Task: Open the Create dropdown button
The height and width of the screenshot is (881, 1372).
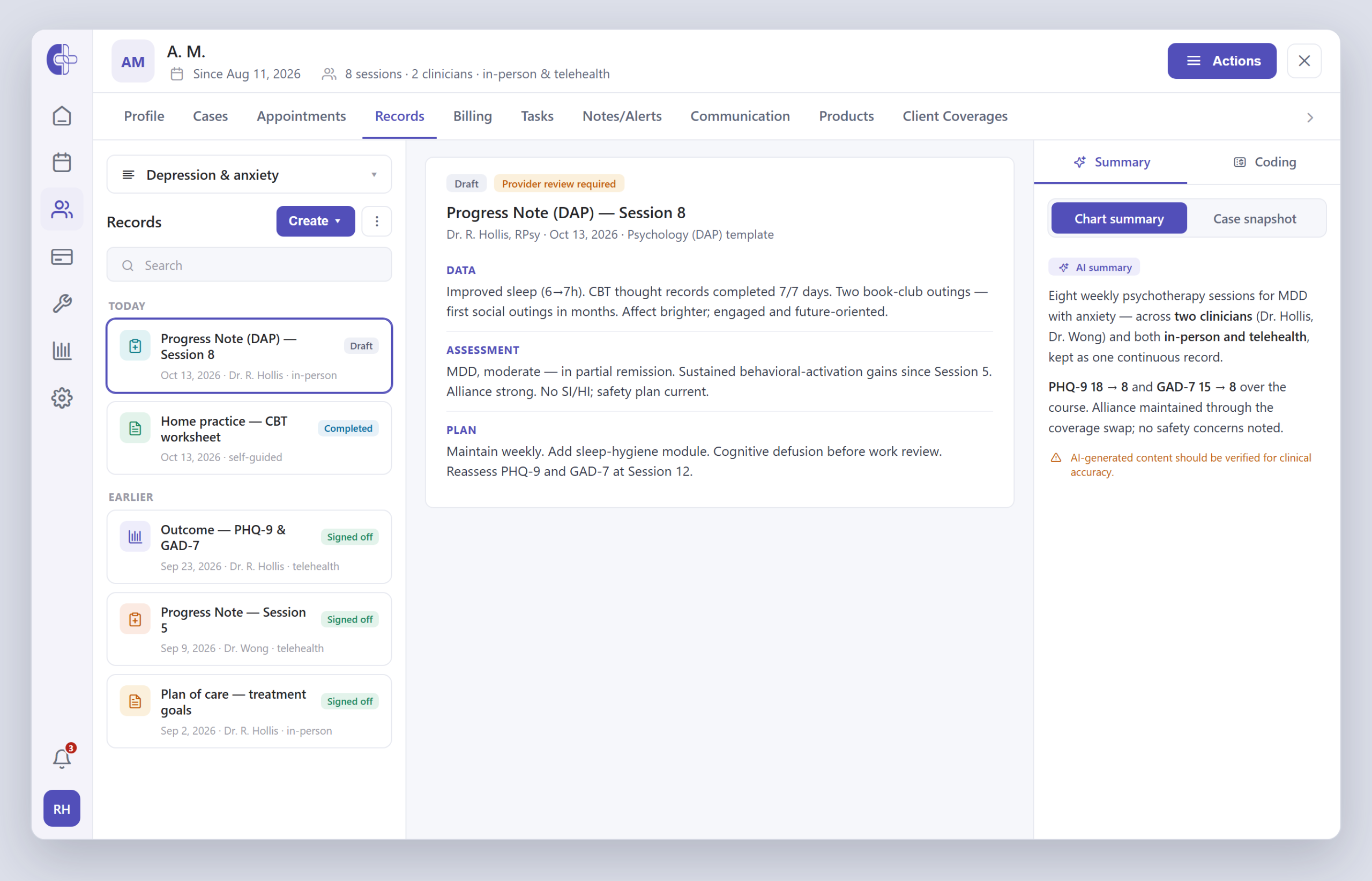Action: (x=316, y=221)
